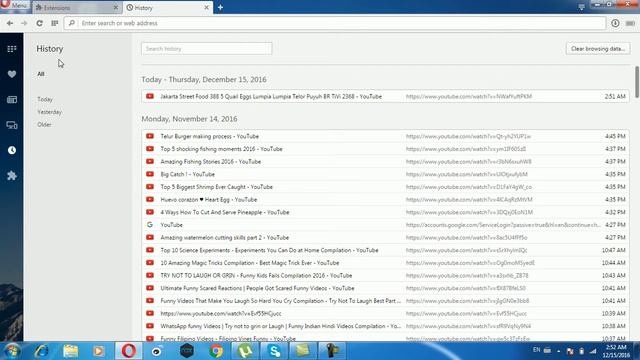Click the YouTube icon beside Telur Burger
Image resolution: width=640 pixels, height=360 pixels.
point(150,136)
